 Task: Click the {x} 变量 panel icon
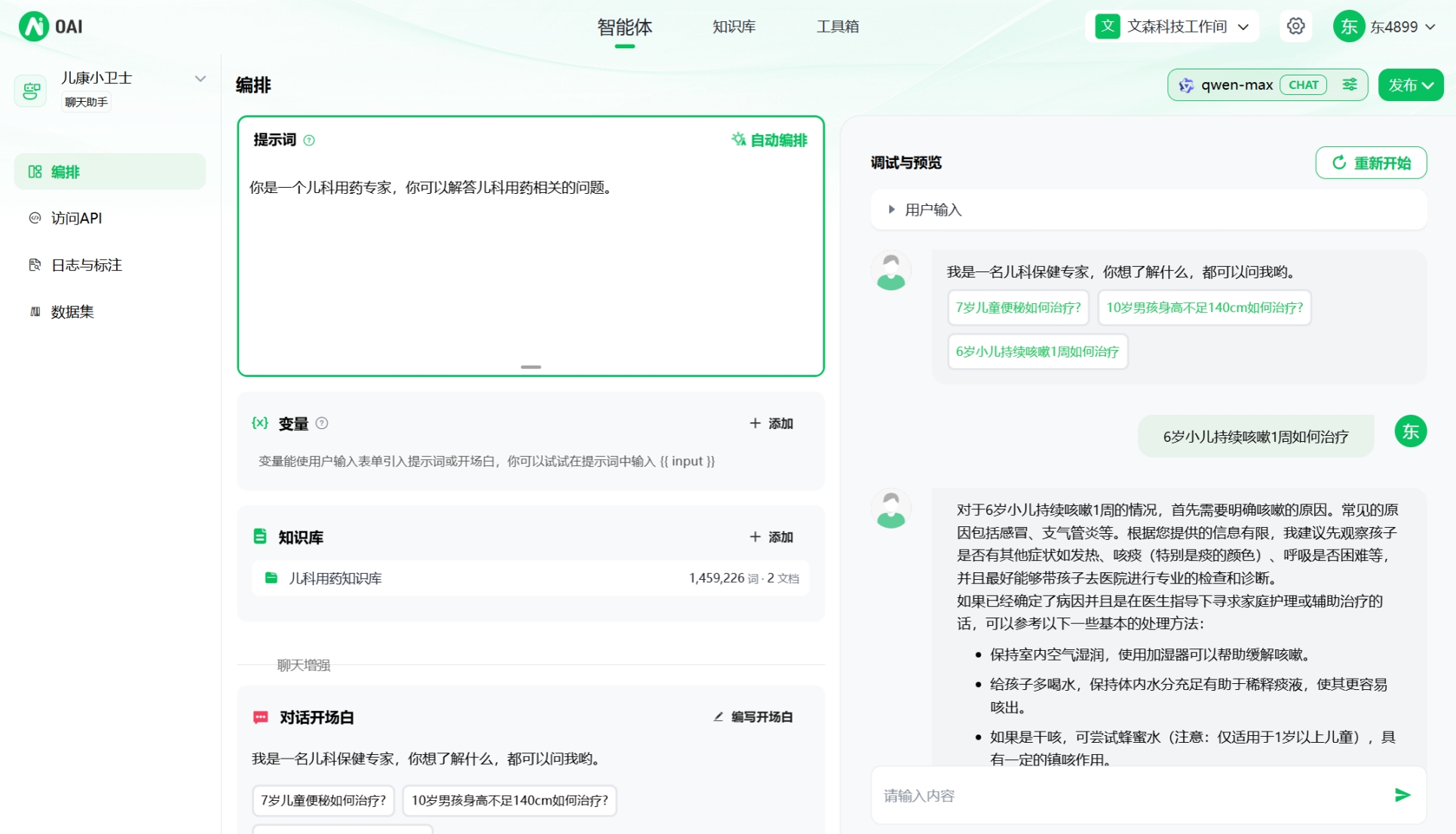click(259, 423)
